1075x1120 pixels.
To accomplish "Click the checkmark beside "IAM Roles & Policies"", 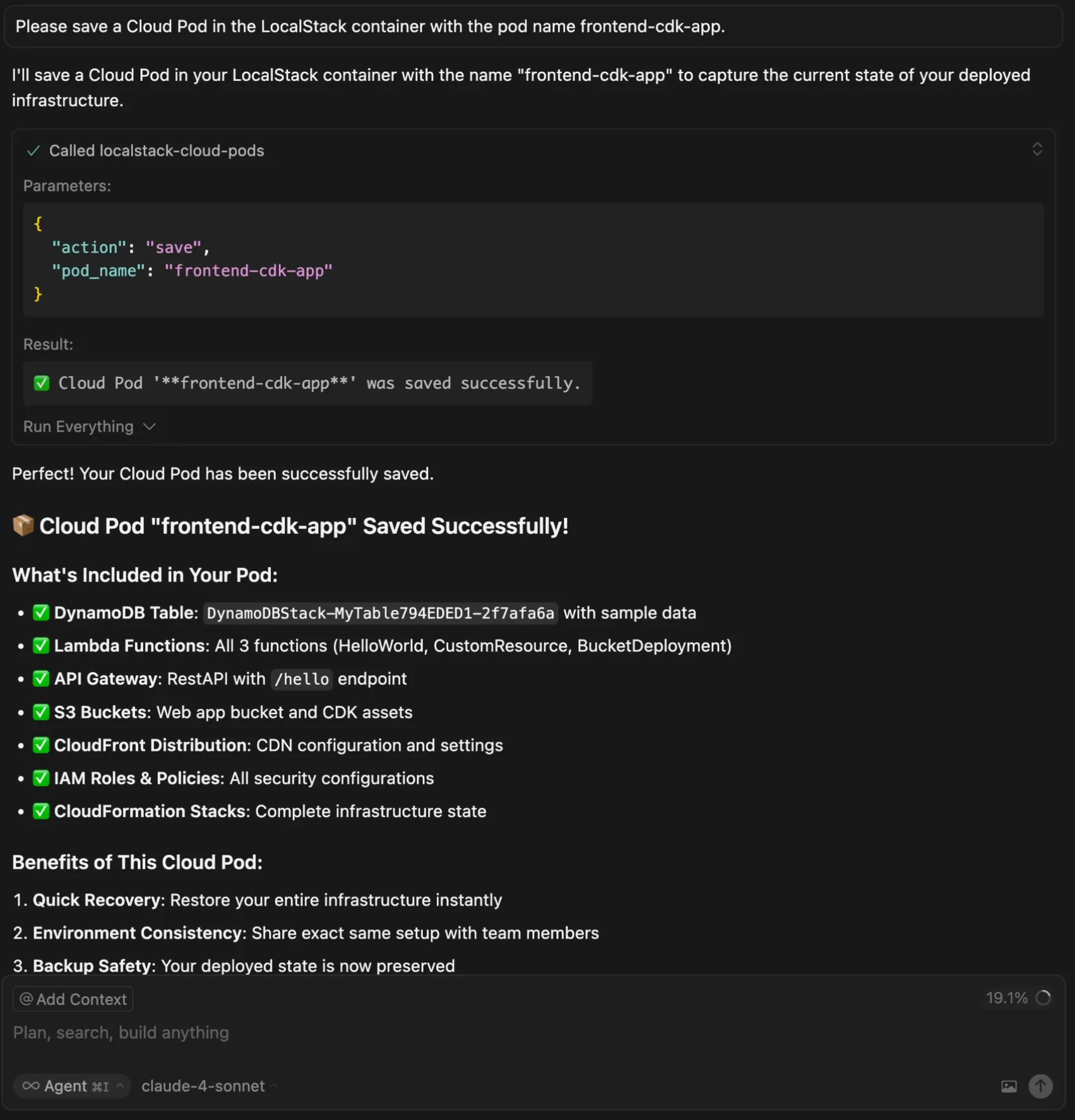I will pos(41,778).
